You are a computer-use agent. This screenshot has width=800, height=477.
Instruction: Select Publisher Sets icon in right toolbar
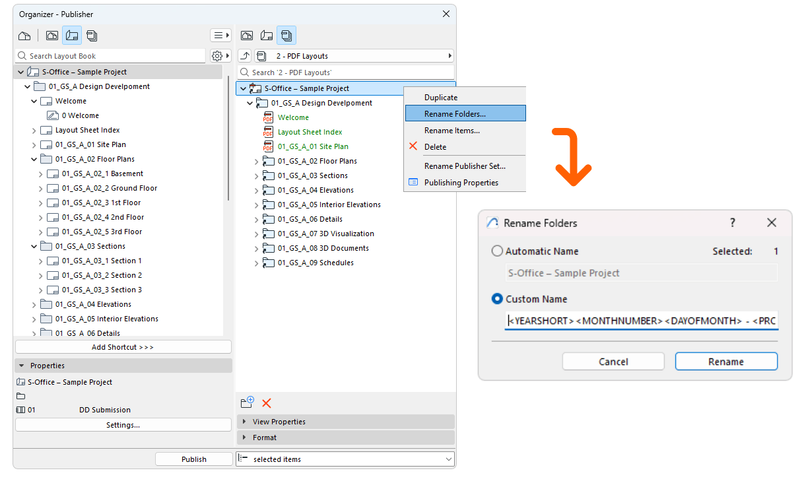click(287, 36)
